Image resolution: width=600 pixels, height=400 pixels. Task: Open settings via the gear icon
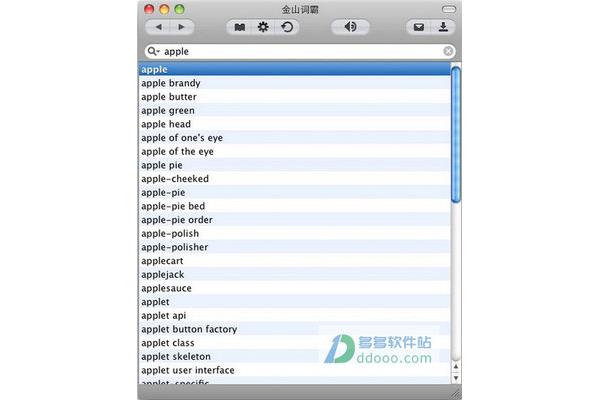[263, 27]
